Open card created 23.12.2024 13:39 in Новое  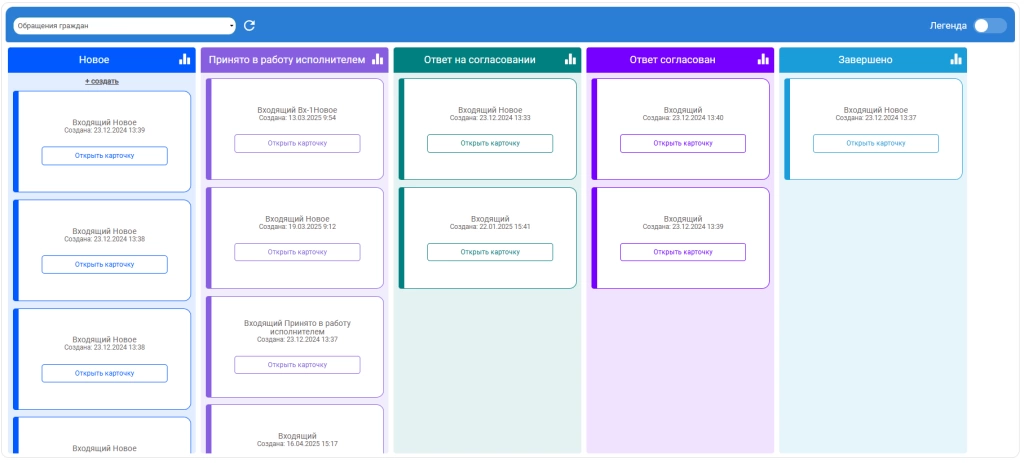point(104,155)
